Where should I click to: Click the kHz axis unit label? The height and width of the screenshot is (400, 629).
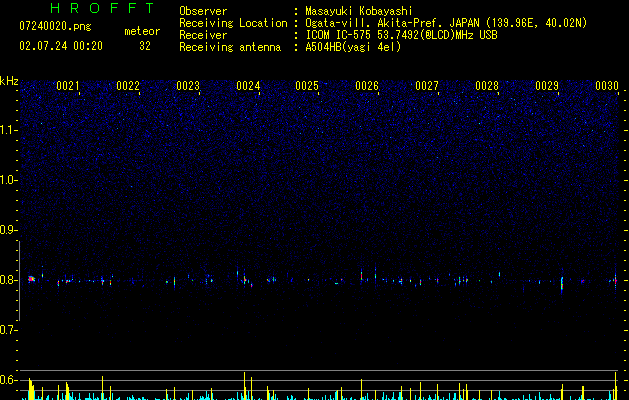9,81
